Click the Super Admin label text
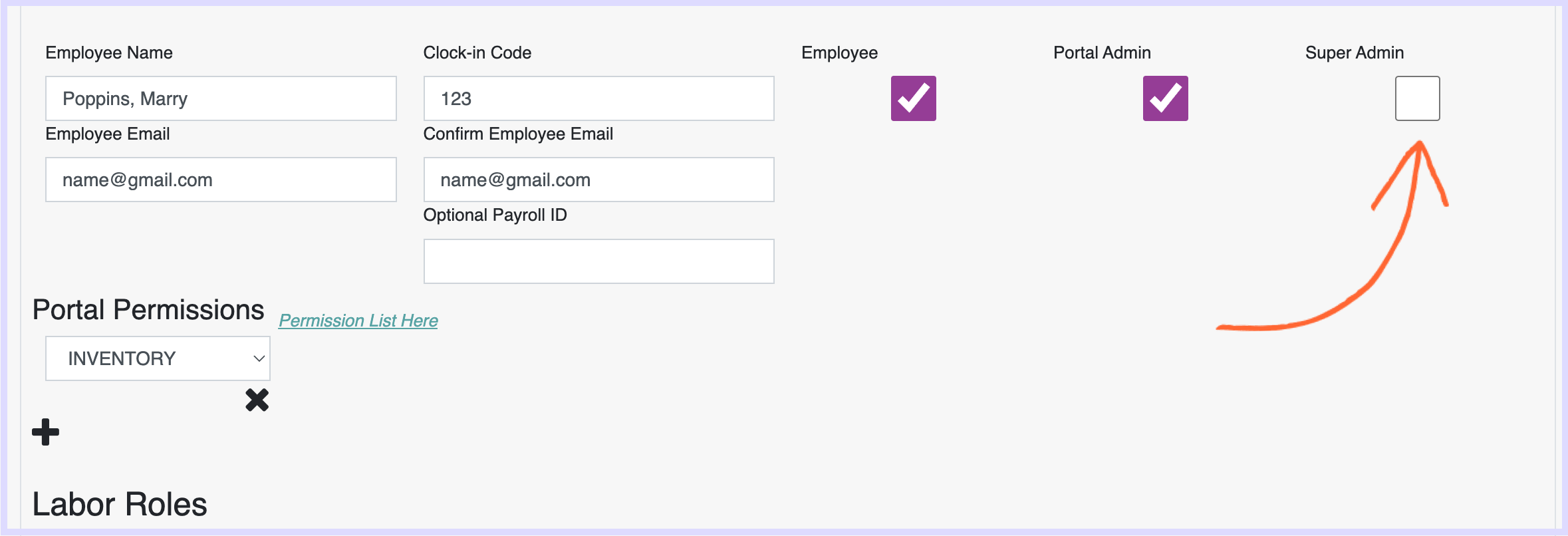 [x=1355, y=53]
